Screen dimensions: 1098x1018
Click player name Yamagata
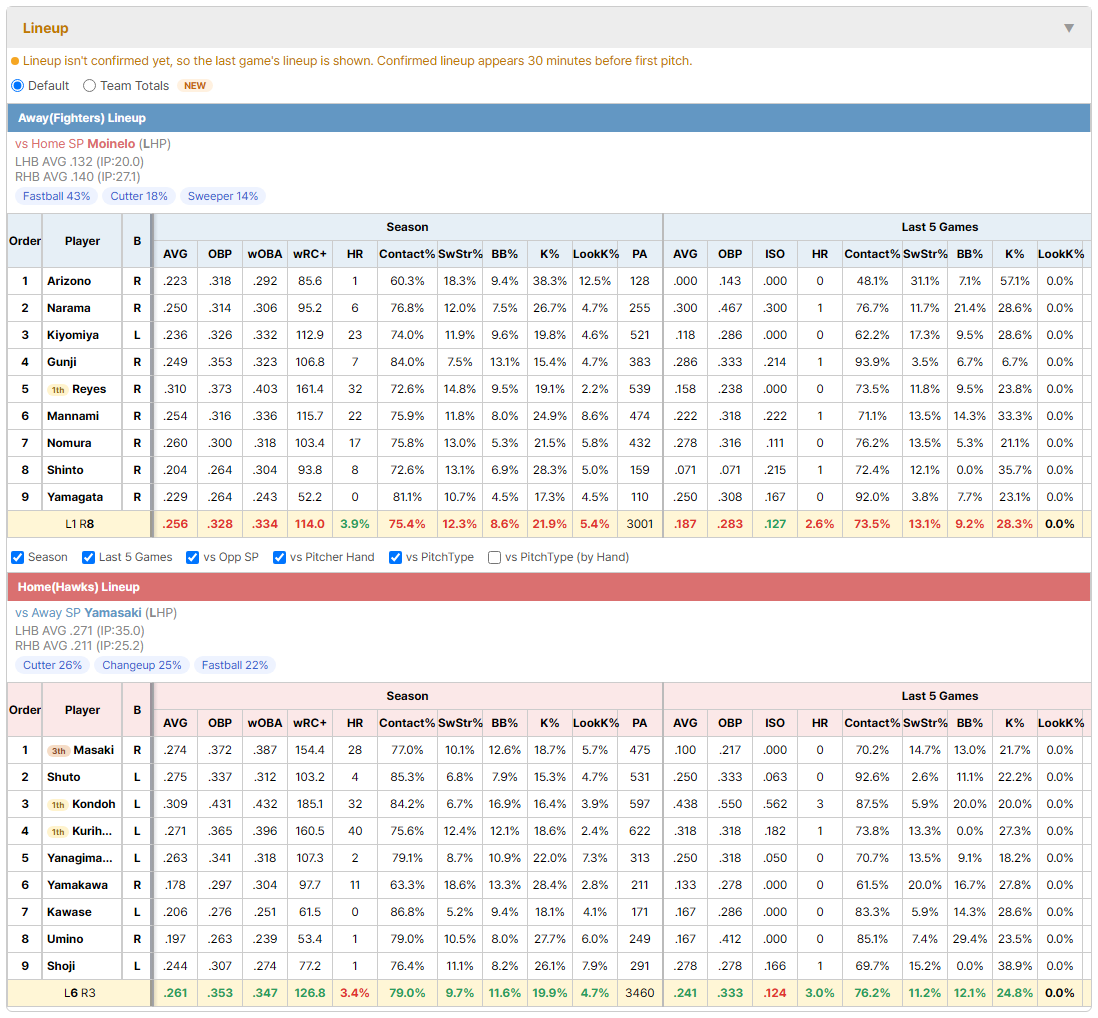[x=75, y=497]
